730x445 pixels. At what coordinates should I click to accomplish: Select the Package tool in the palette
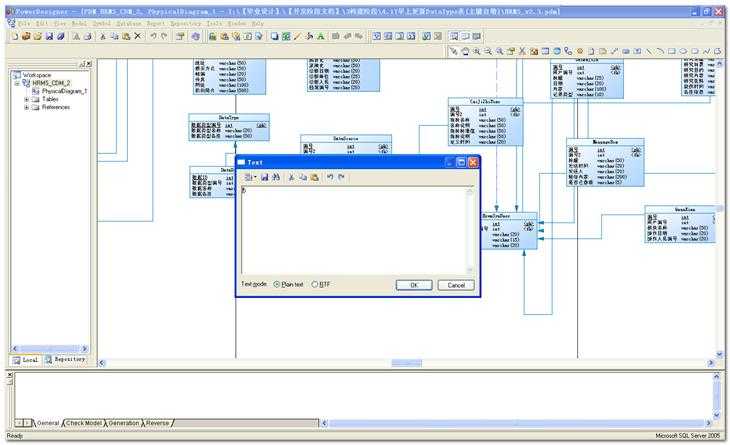pyautogui.click(x=534, y=51)
